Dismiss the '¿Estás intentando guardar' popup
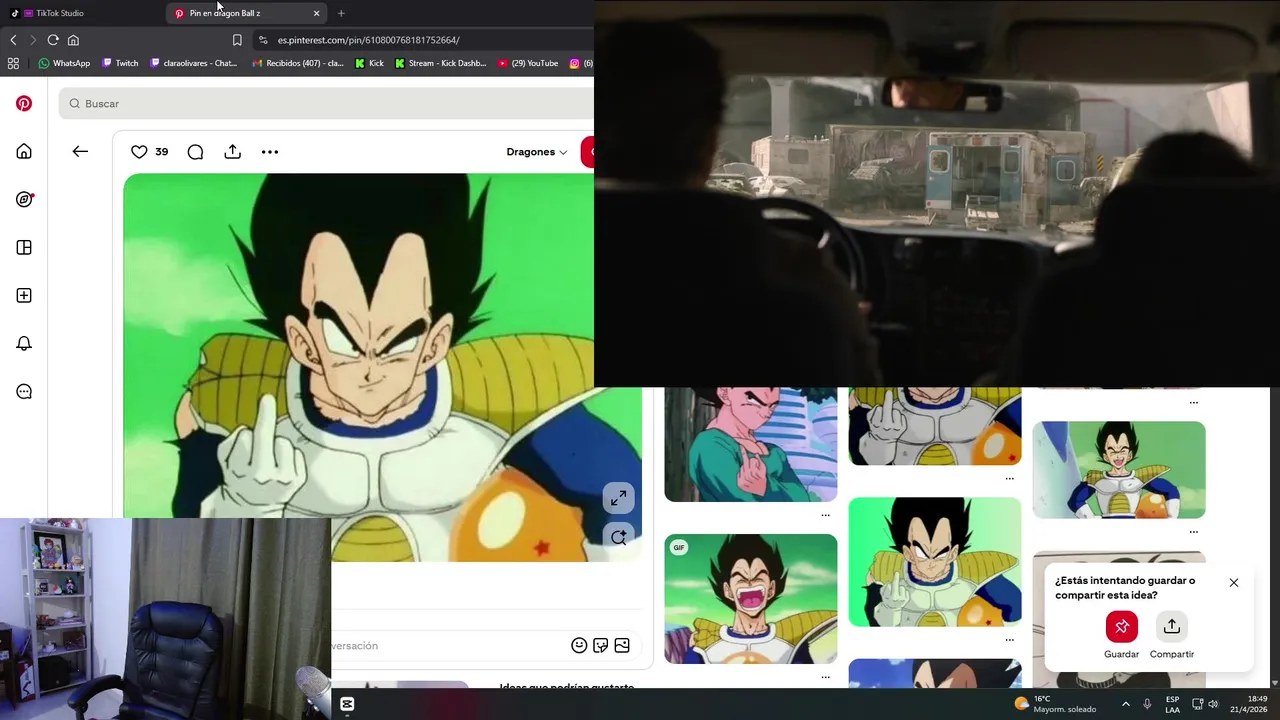Image resolution: width=1280 pixels, height=720 pixels. point(1233,582)
